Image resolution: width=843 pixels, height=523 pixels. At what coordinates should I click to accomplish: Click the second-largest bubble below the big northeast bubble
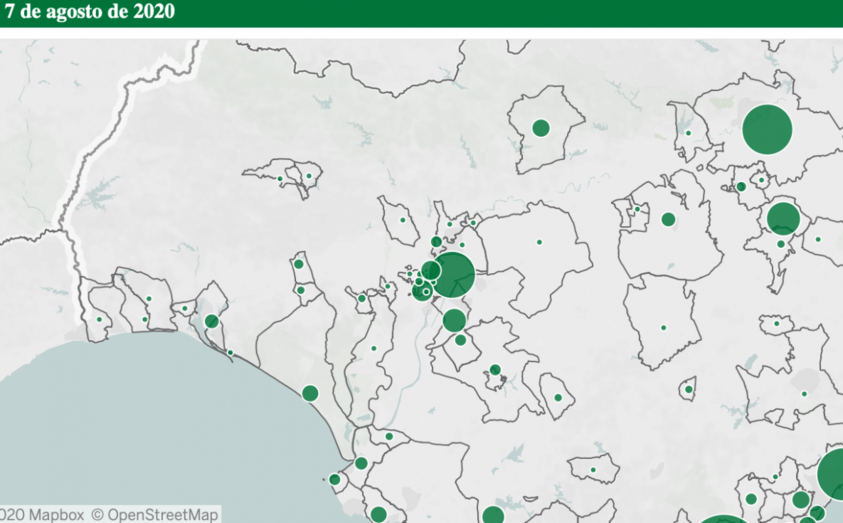click(x=783, y=218)
